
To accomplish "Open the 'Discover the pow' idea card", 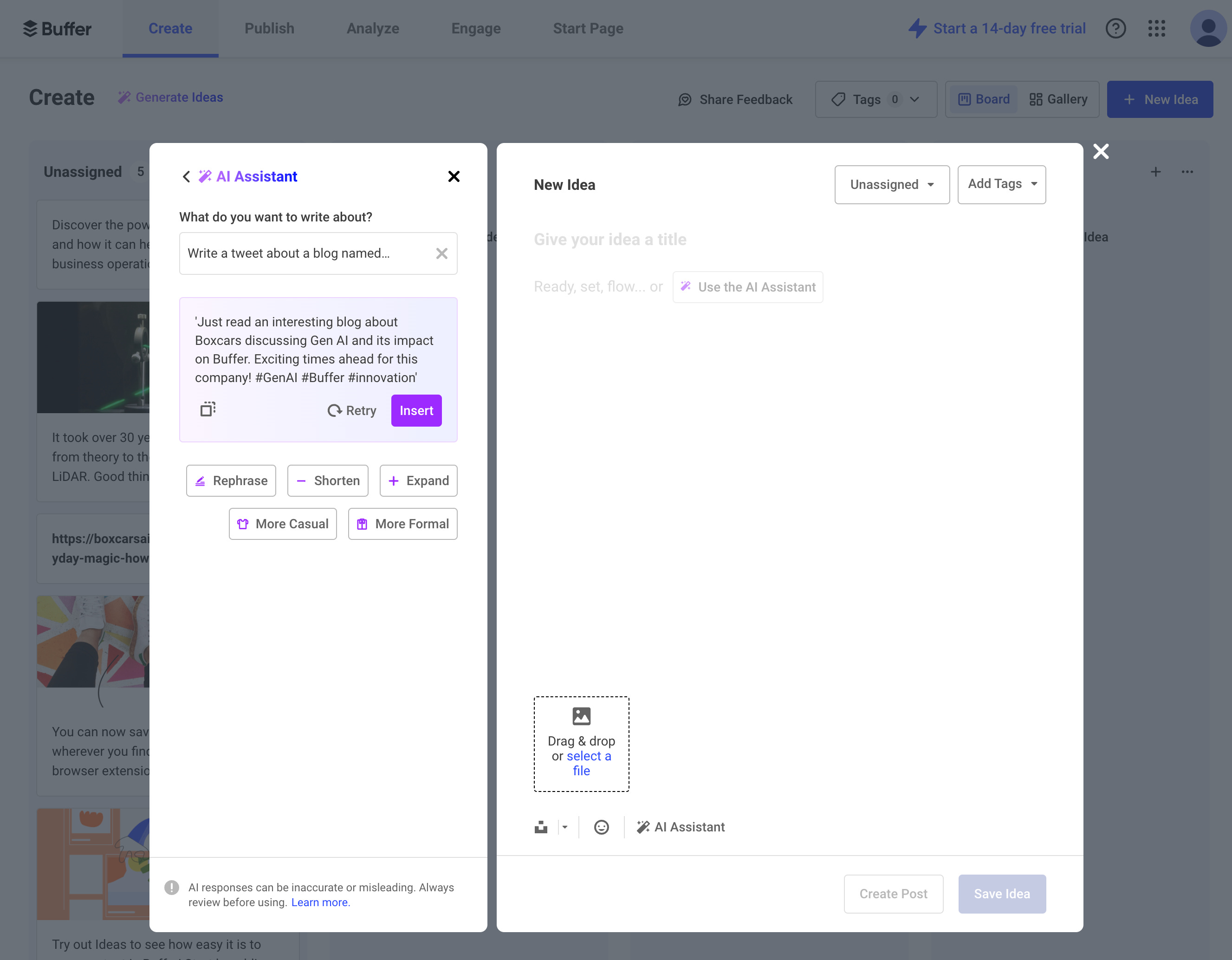I will click(94, 244).
